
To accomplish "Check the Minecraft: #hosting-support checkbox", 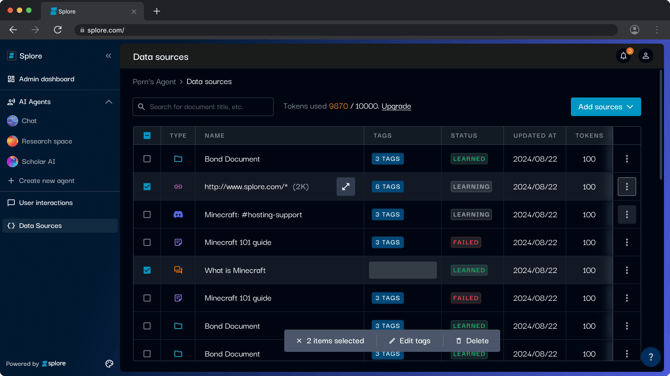I will tap(147, 214).
